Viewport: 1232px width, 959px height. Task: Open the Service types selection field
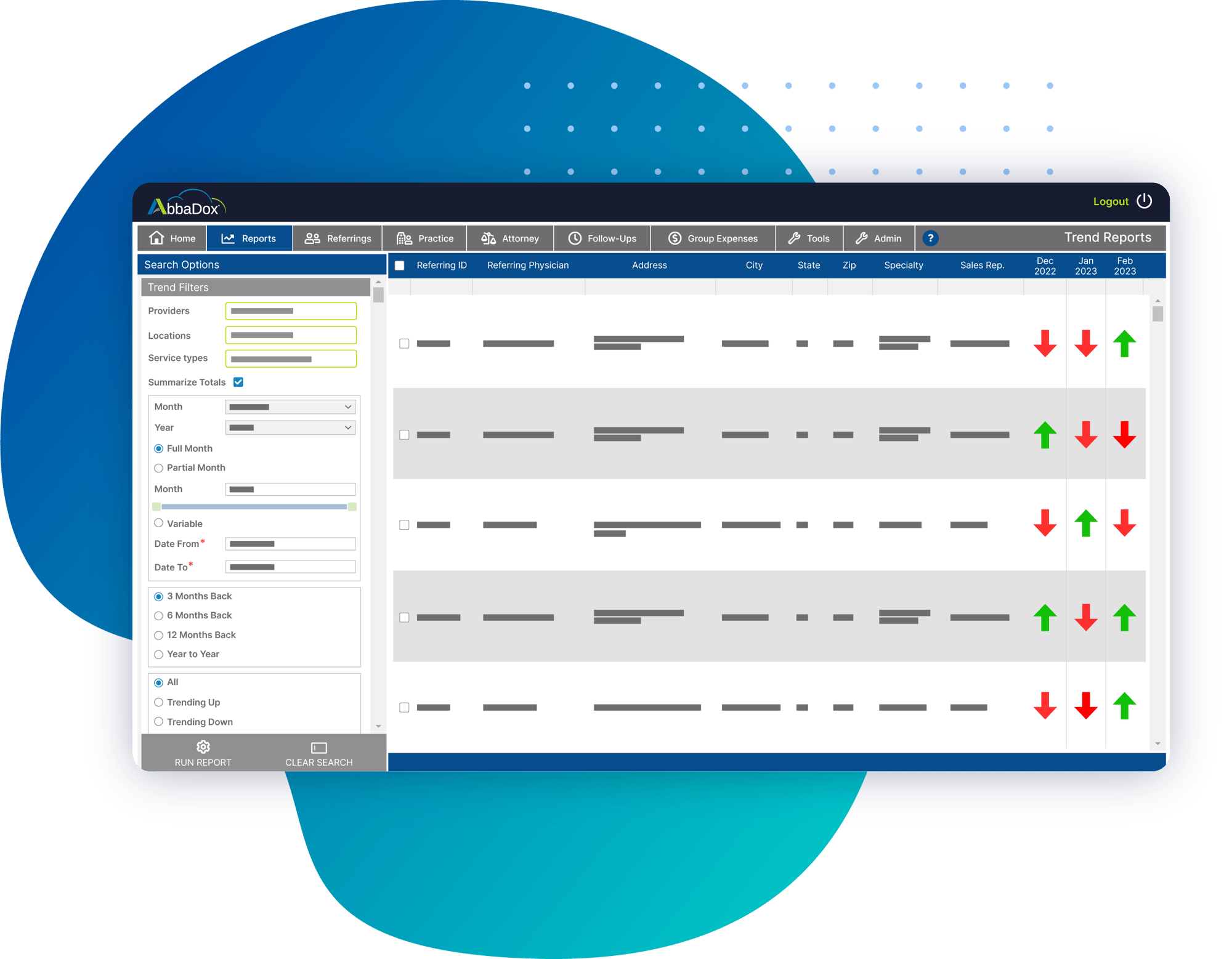(291, 358)
